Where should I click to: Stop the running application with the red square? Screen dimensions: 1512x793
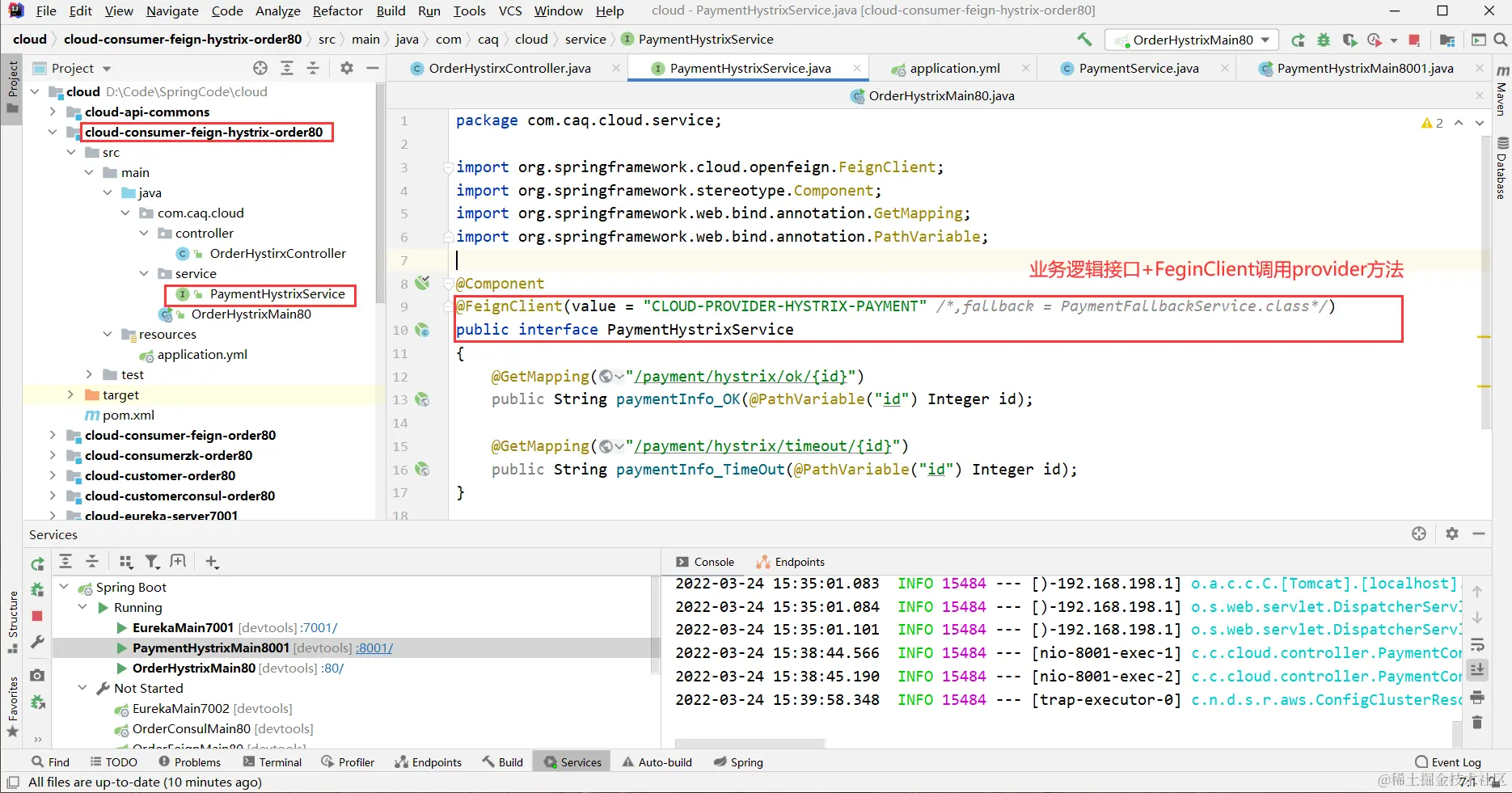tap(1414, 40)
